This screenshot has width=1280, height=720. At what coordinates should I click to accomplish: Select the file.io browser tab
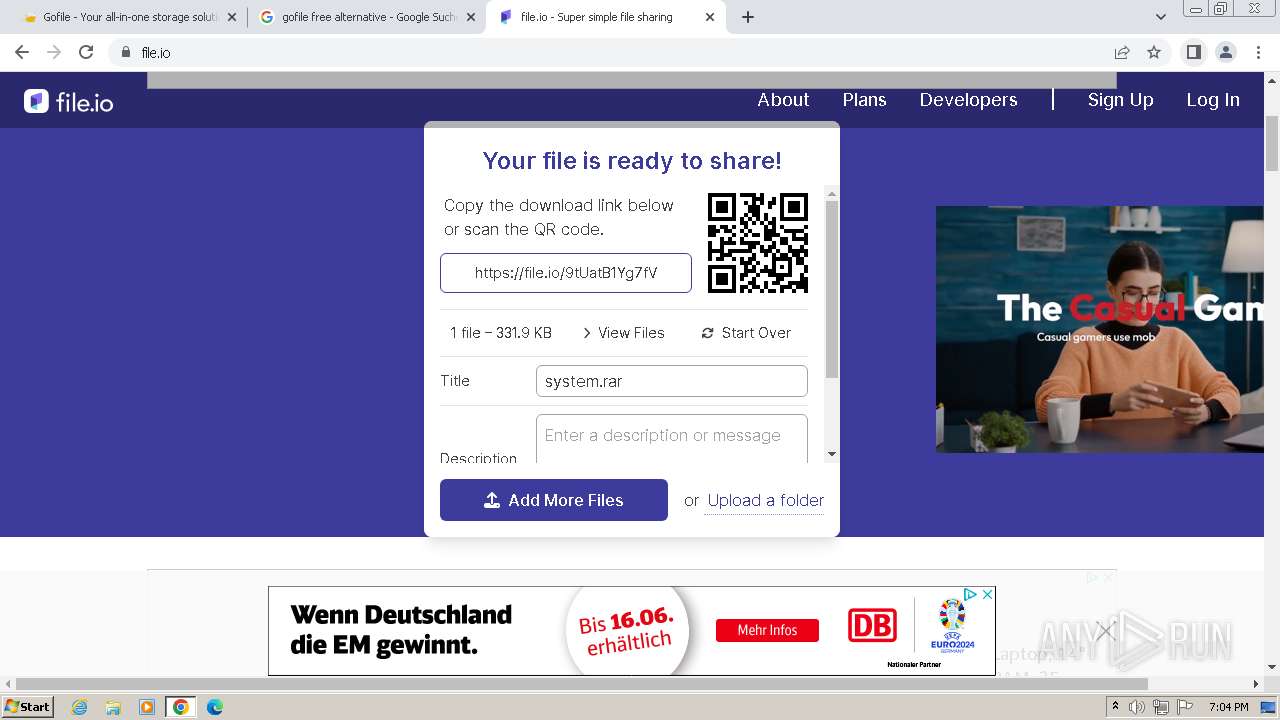click(605, 17)
